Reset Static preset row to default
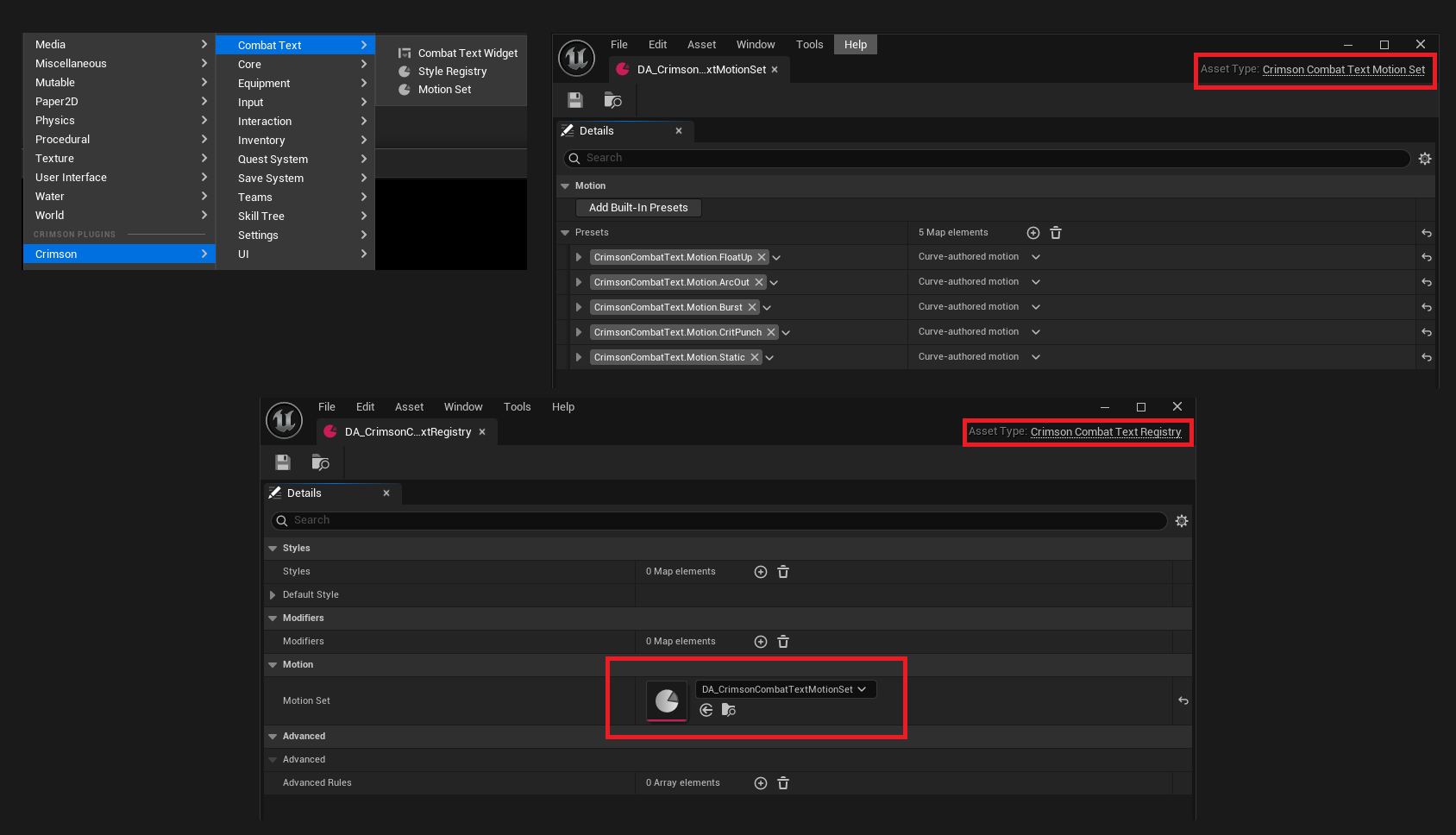 (x=1427, y=358)
